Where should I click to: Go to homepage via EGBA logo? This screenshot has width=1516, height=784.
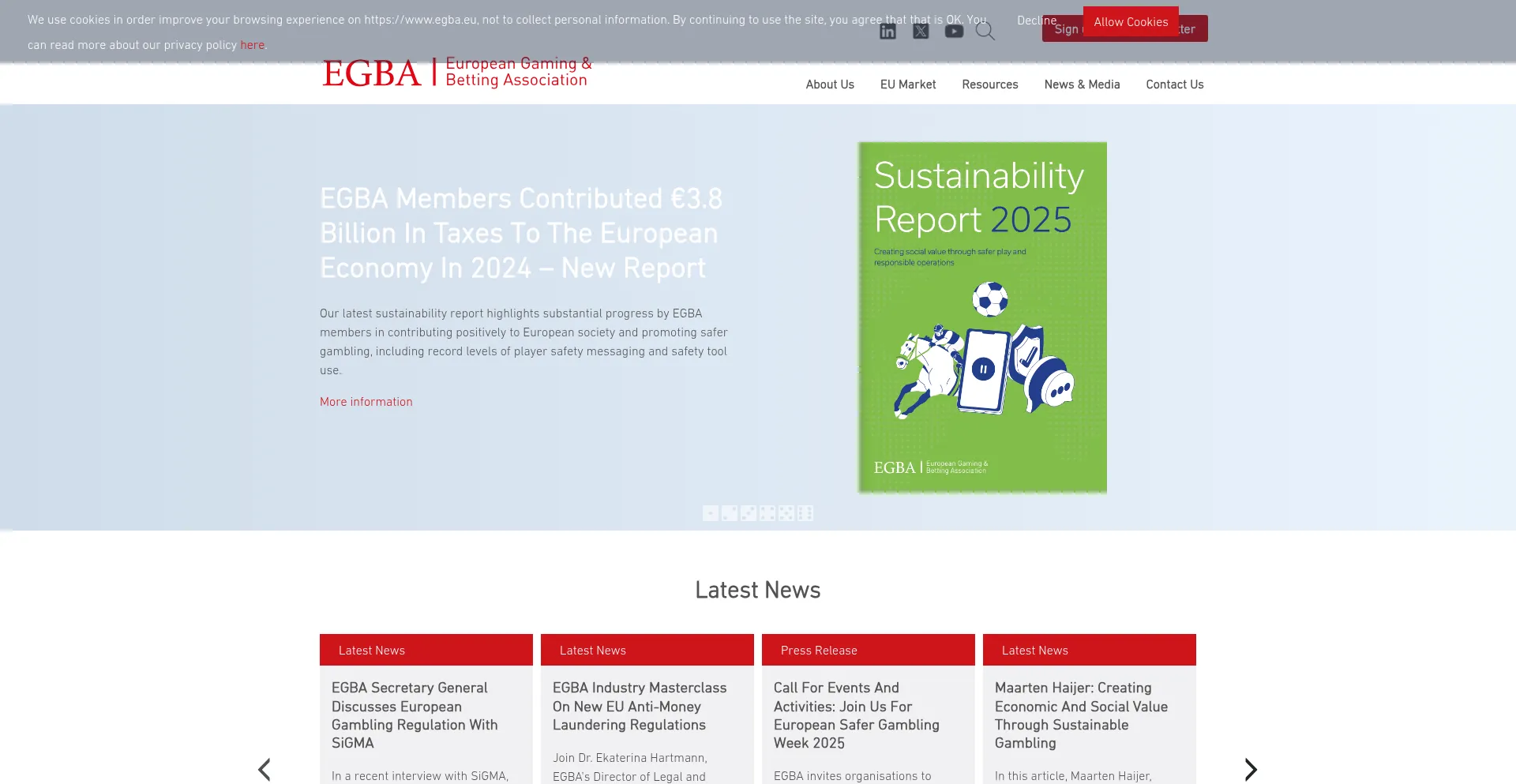(x=457, y=72)
